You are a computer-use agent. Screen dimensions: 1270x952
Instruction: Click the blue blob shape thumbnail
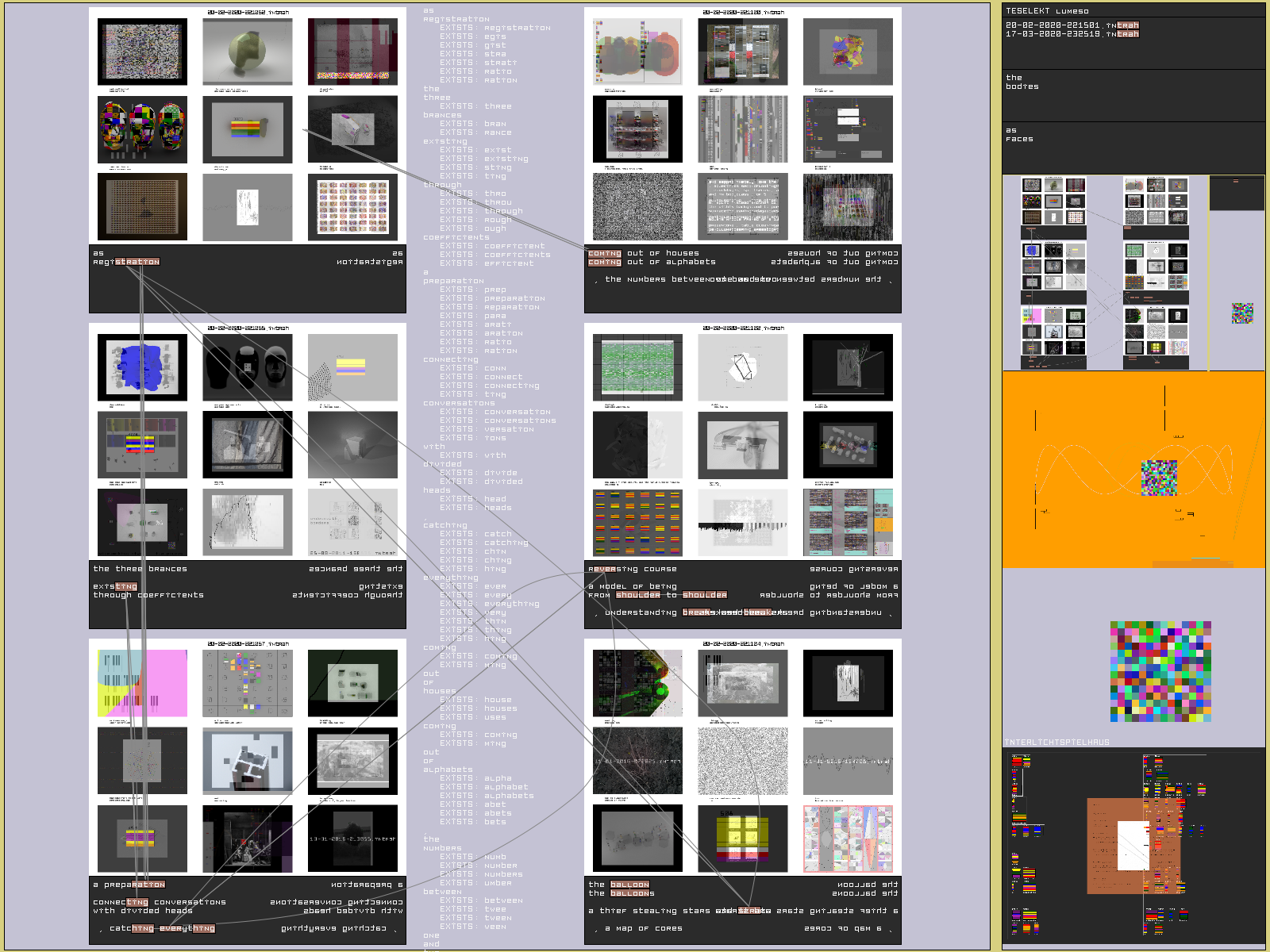(142, 367)
